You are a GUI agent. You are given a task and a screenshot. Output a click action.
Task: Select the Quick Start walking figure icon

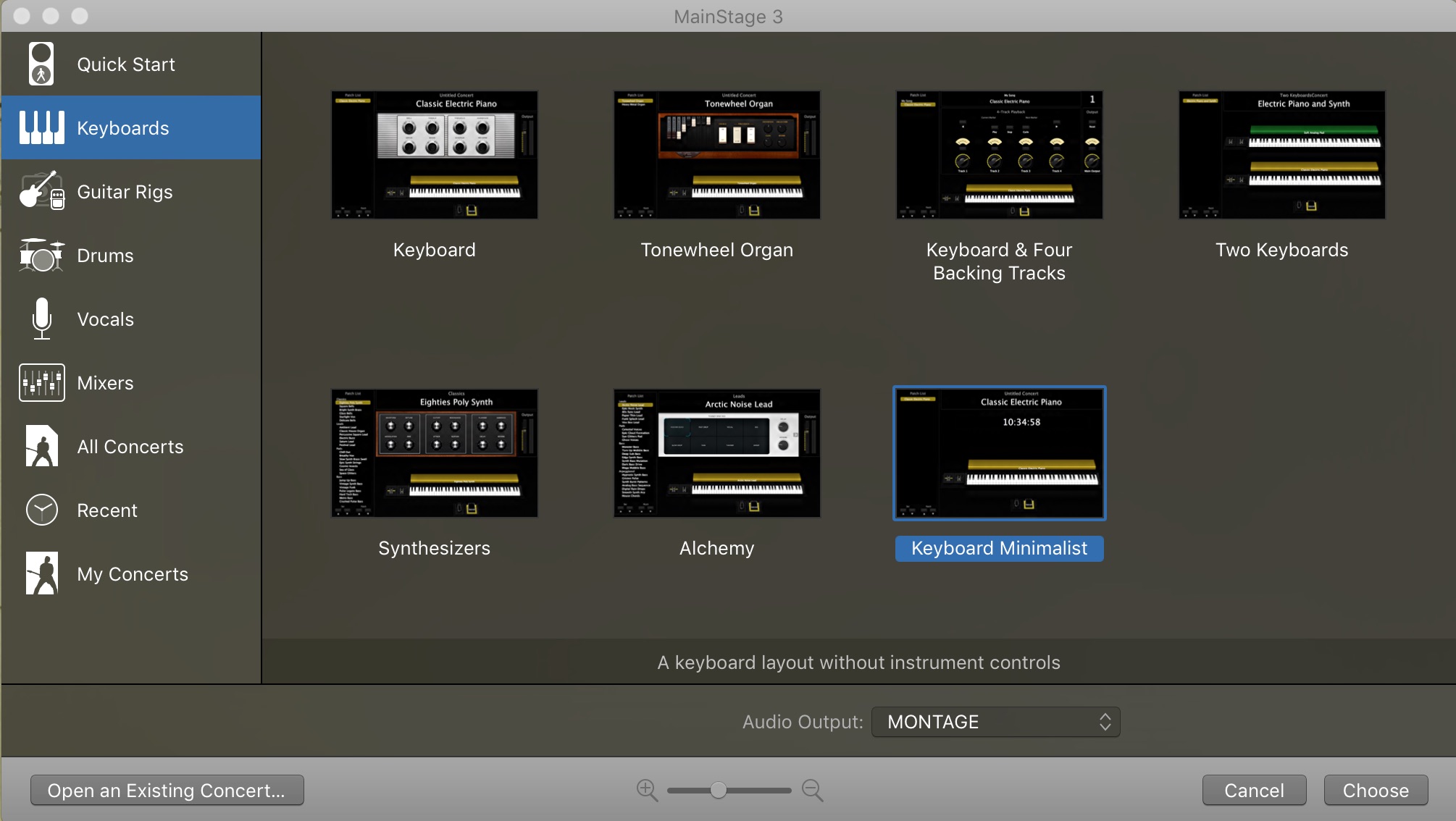[41, 64]
